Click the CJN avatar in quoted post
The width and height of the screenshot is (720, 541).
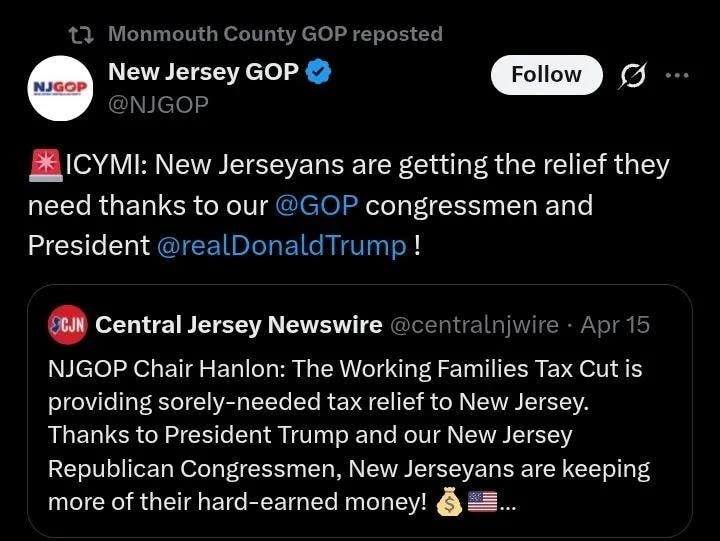coord(68,324)
